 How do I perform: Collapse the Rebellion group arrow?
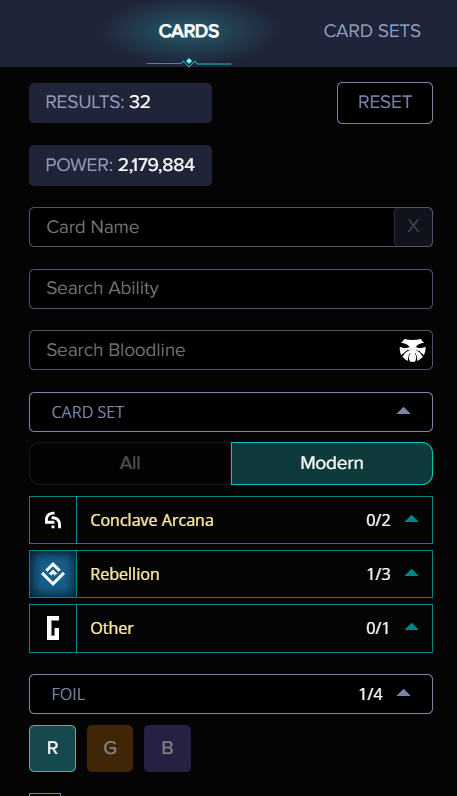[x=411, y=573]
